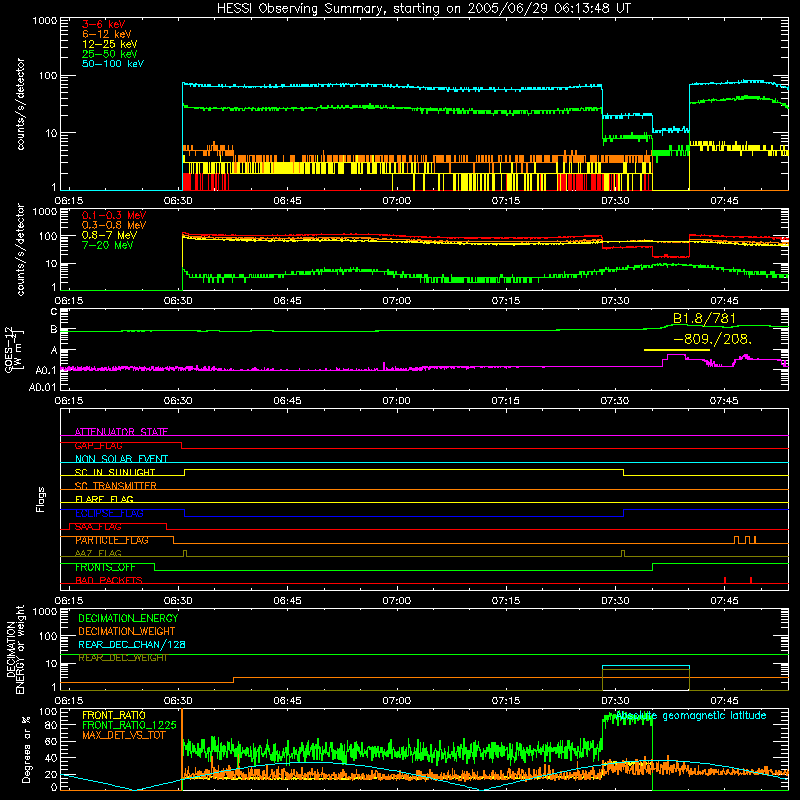800x800 pixels.
Task: Select the FRONTS_OFF flag label
Action: click(105, 567)
